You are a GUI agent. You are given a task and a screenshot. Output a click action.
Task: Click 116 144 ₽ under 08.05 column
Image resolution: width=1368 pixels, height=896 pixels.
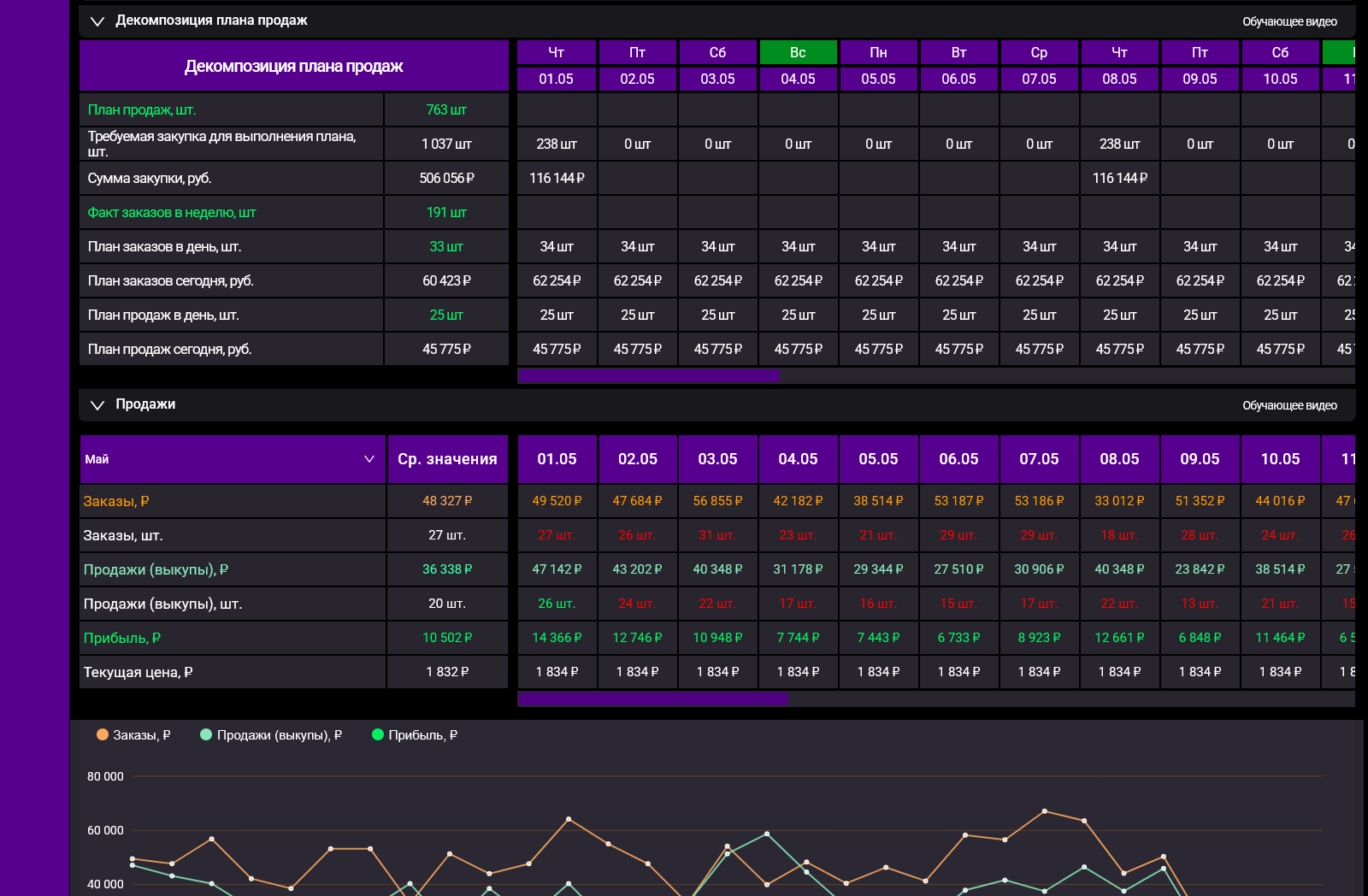(1120, 178)
